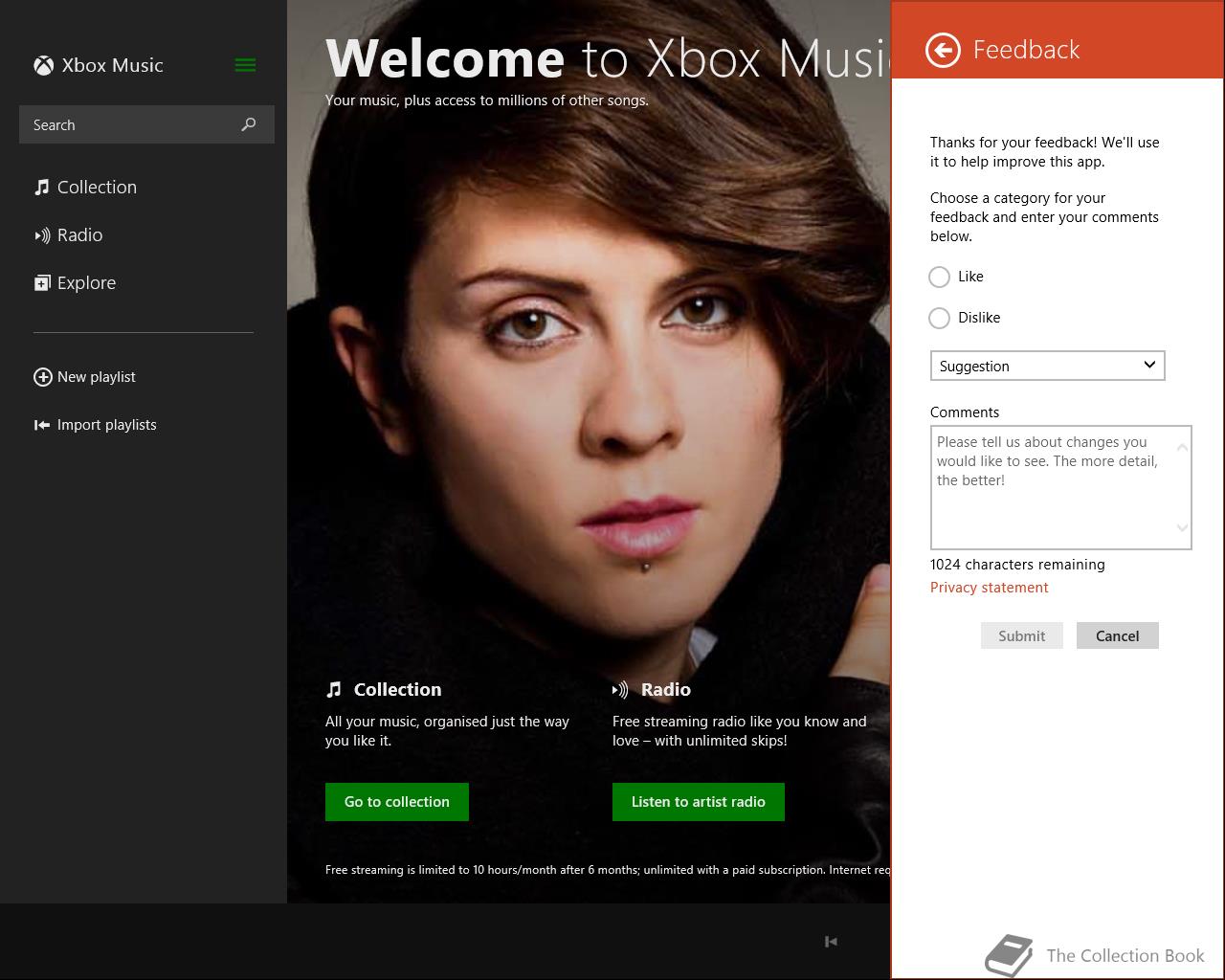
Task: Select the Like radio button
Action: tap(940, 277)
